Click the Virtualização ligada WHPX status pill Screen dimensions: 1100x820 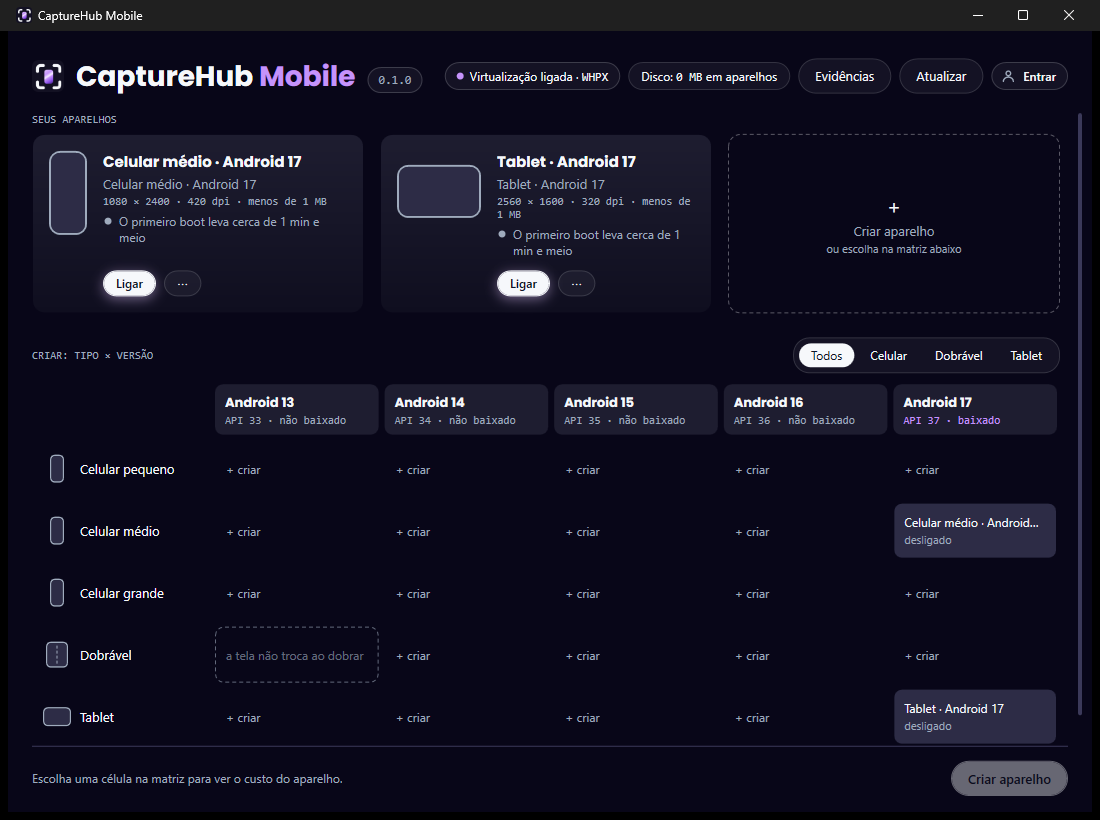pyautogui.click(x=532, y=76)
